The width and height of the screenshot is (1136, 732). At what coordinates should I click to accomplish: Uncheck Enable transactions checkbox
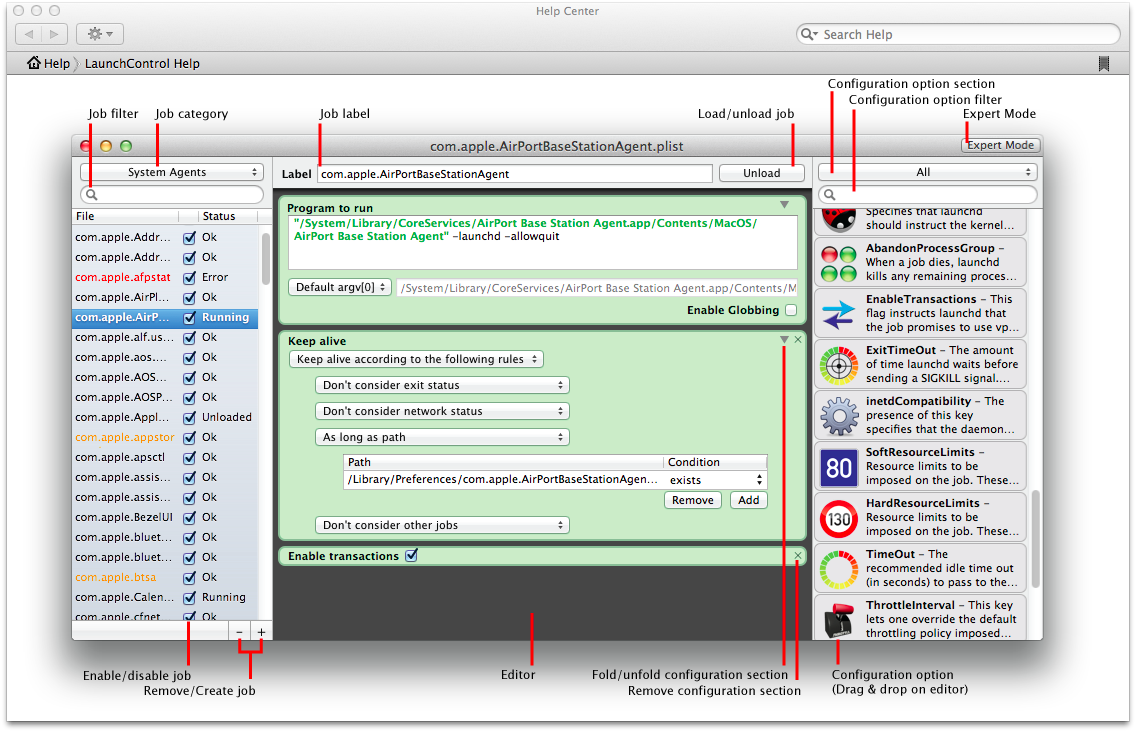(x=412, y=555)
